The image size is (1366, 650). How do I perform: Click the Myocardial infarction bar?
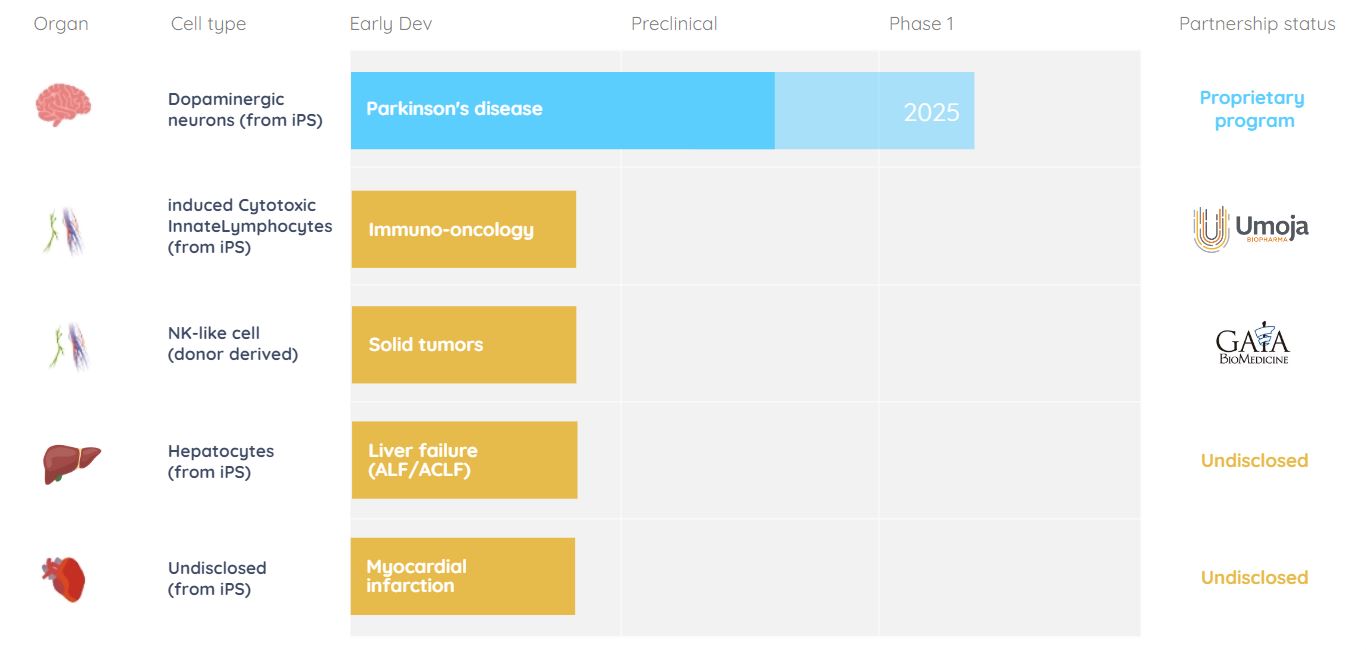click(462, 576)
